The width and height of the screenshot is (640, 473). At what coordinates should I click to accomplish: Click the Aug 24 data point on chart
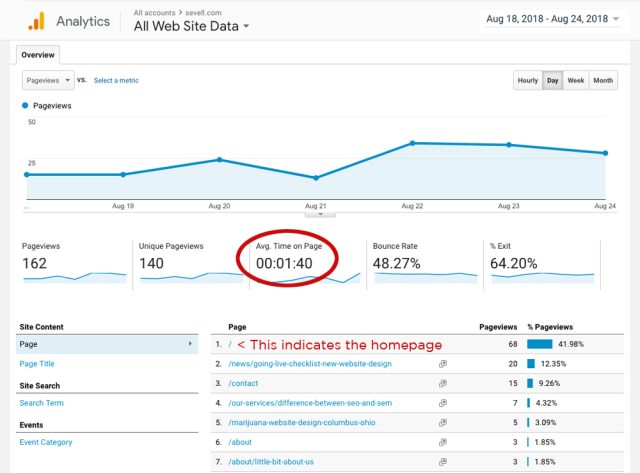[x=605, y=153]
